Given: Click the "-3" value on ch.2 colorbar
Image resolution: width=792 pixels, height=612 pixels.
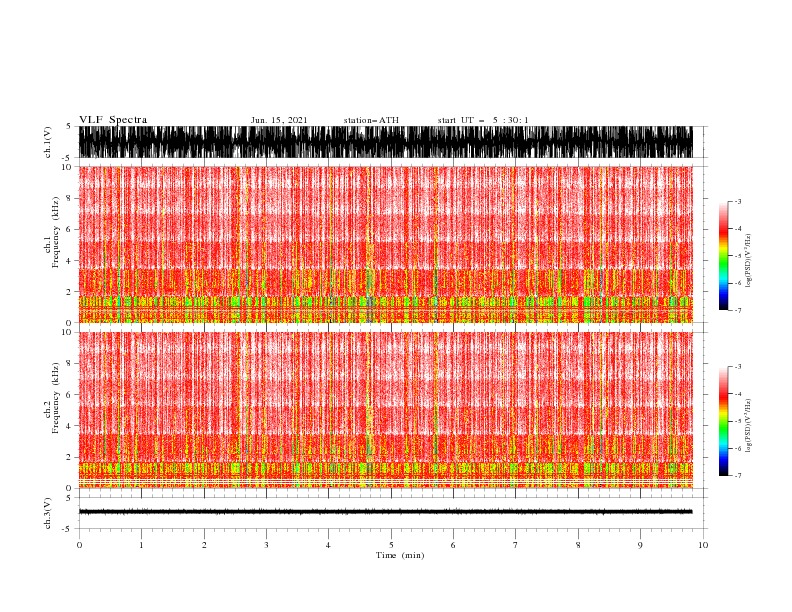Looking at the screenshot, I should (738, 367).
